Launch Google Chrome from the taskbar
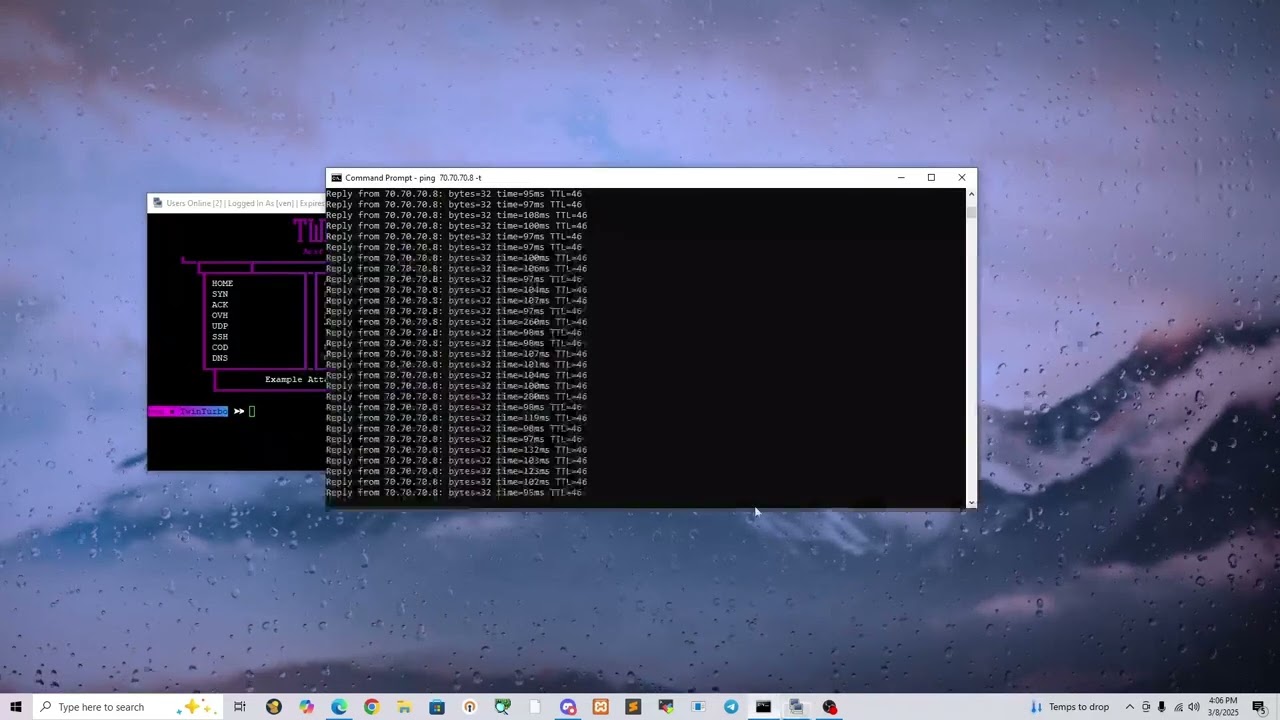Viewport: 1280px width, 720px height. (x=371, y=707)
